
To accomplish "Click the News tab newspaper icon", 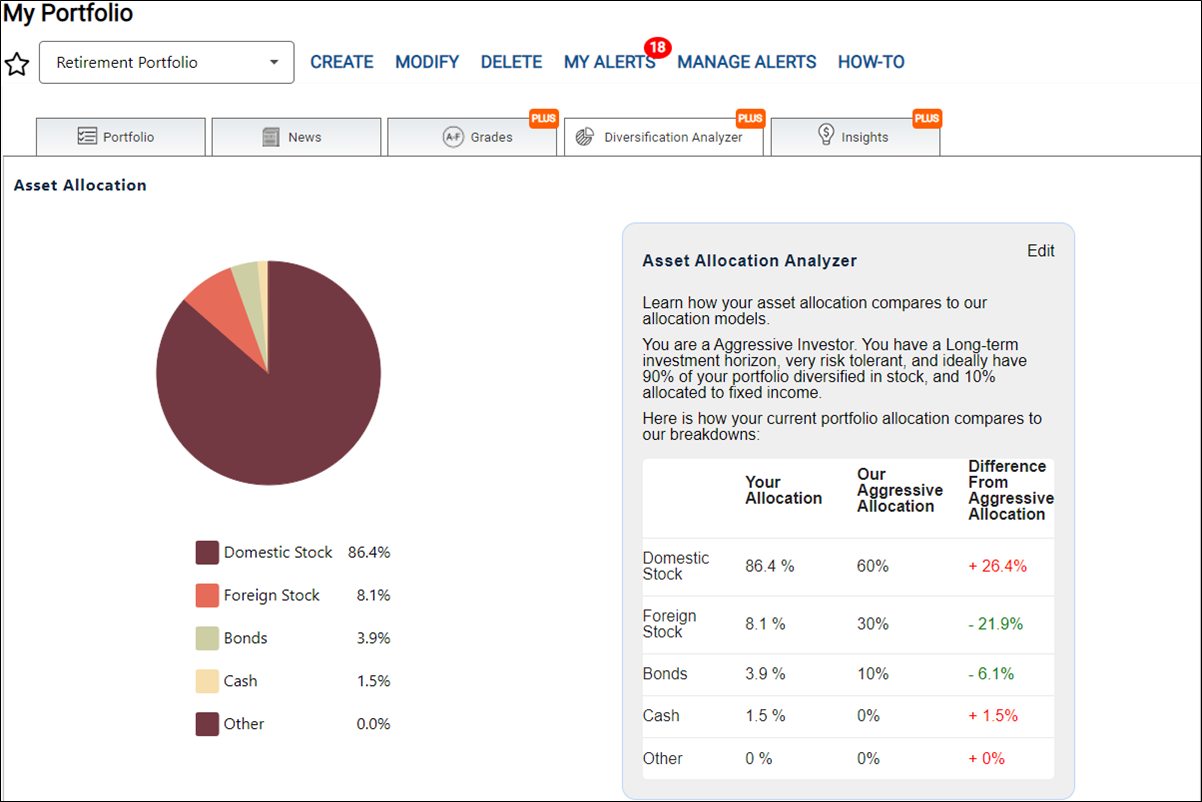I will click(270, 137).
